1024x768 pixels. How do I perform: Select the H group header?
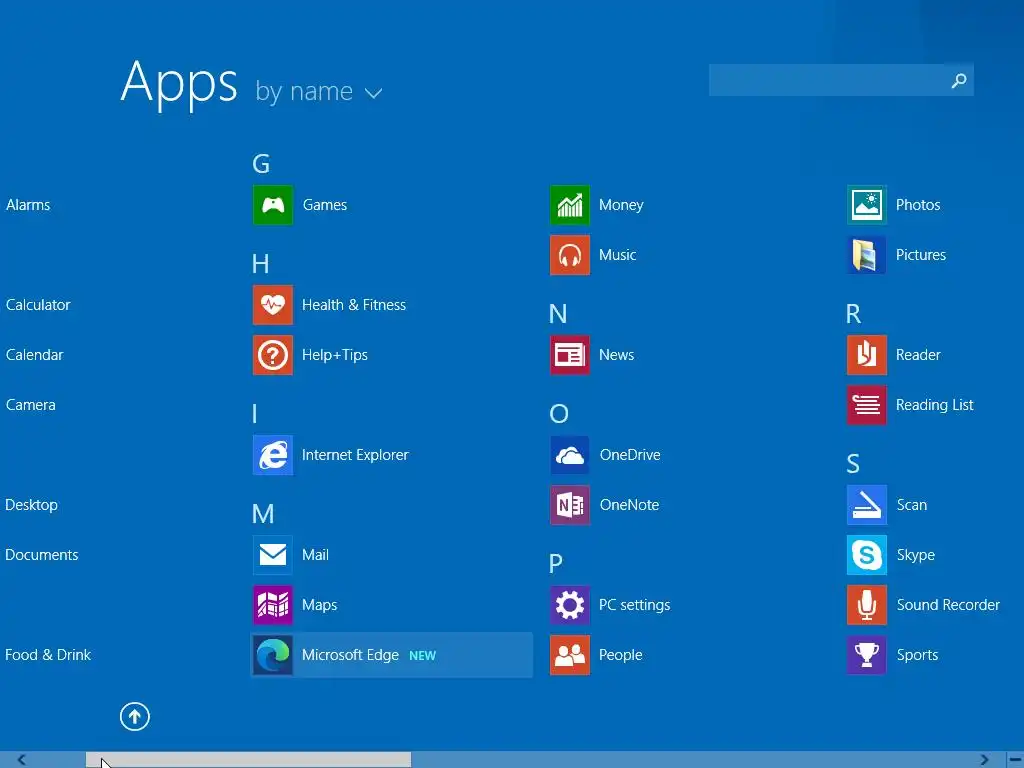[260, 264]
